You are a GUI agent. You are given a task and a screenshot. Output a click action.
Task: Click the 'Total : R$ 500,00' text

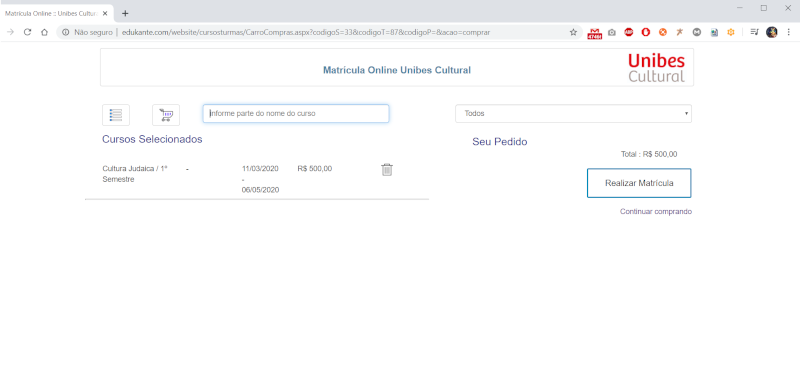tap(649, 154)
